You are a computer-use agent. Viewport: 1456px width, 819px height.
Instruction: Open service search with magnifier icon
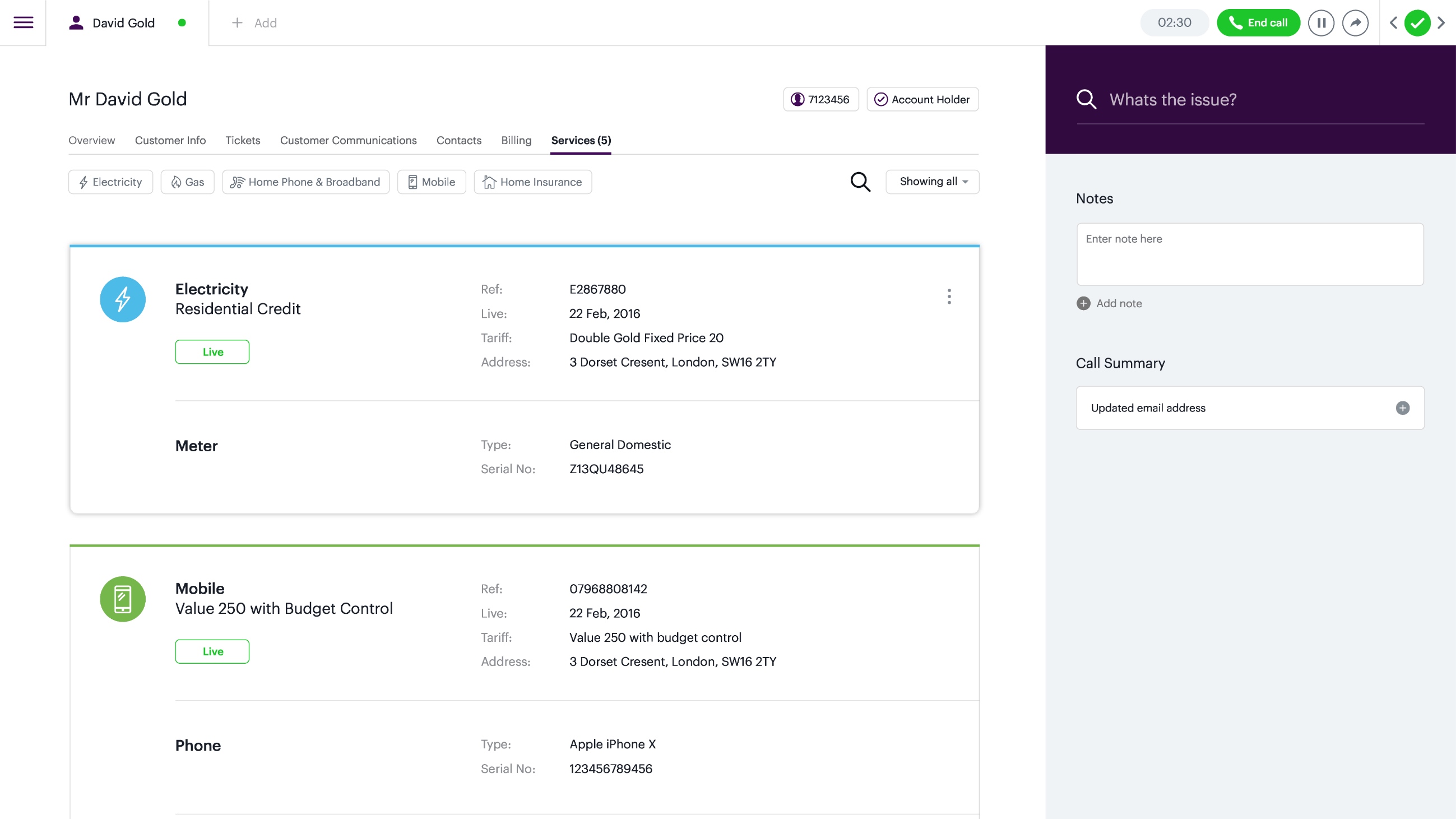pos(860,182)
